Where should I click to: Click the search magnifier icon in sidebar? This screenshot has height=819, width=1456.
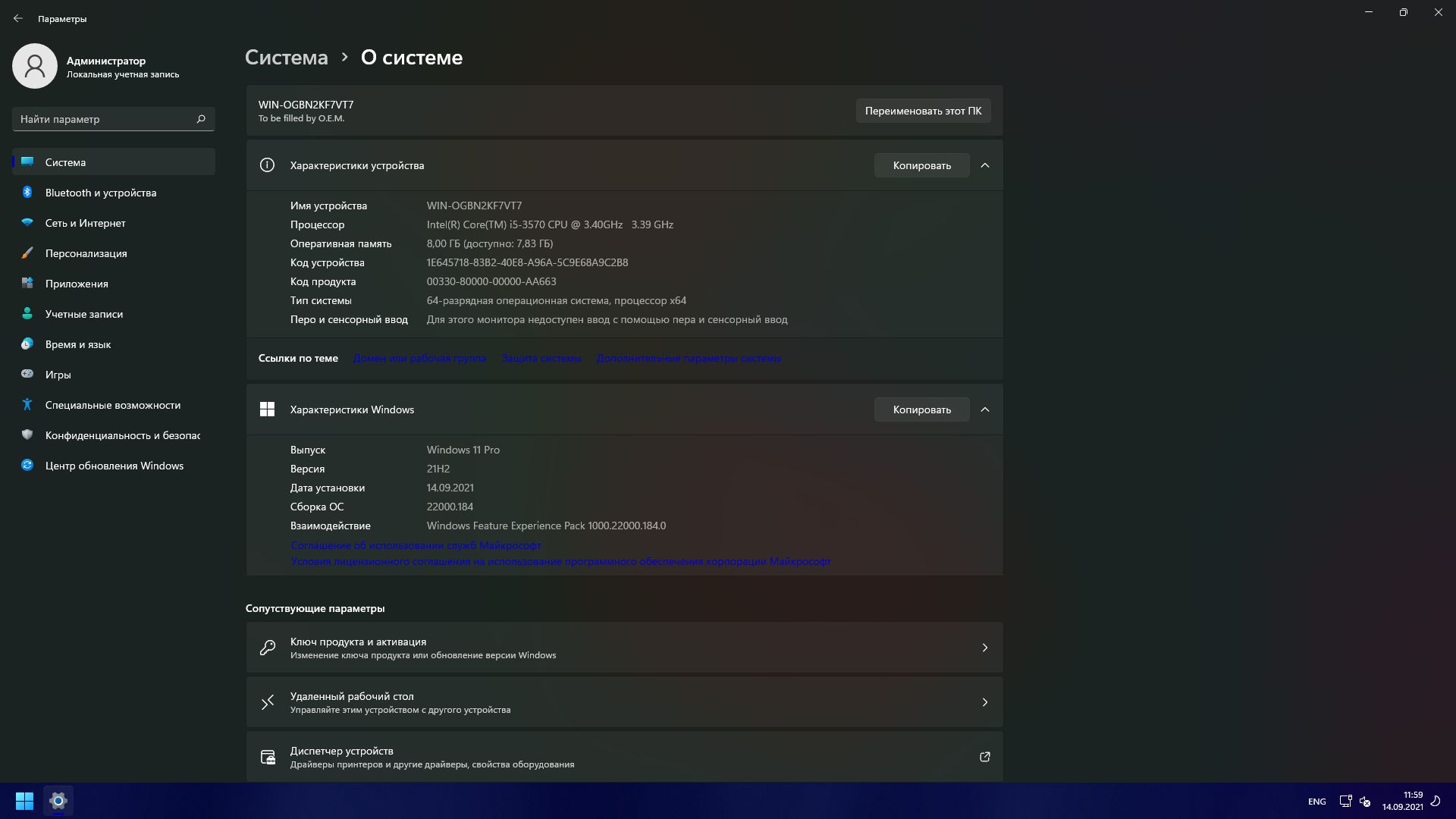(x=201, y=119)
